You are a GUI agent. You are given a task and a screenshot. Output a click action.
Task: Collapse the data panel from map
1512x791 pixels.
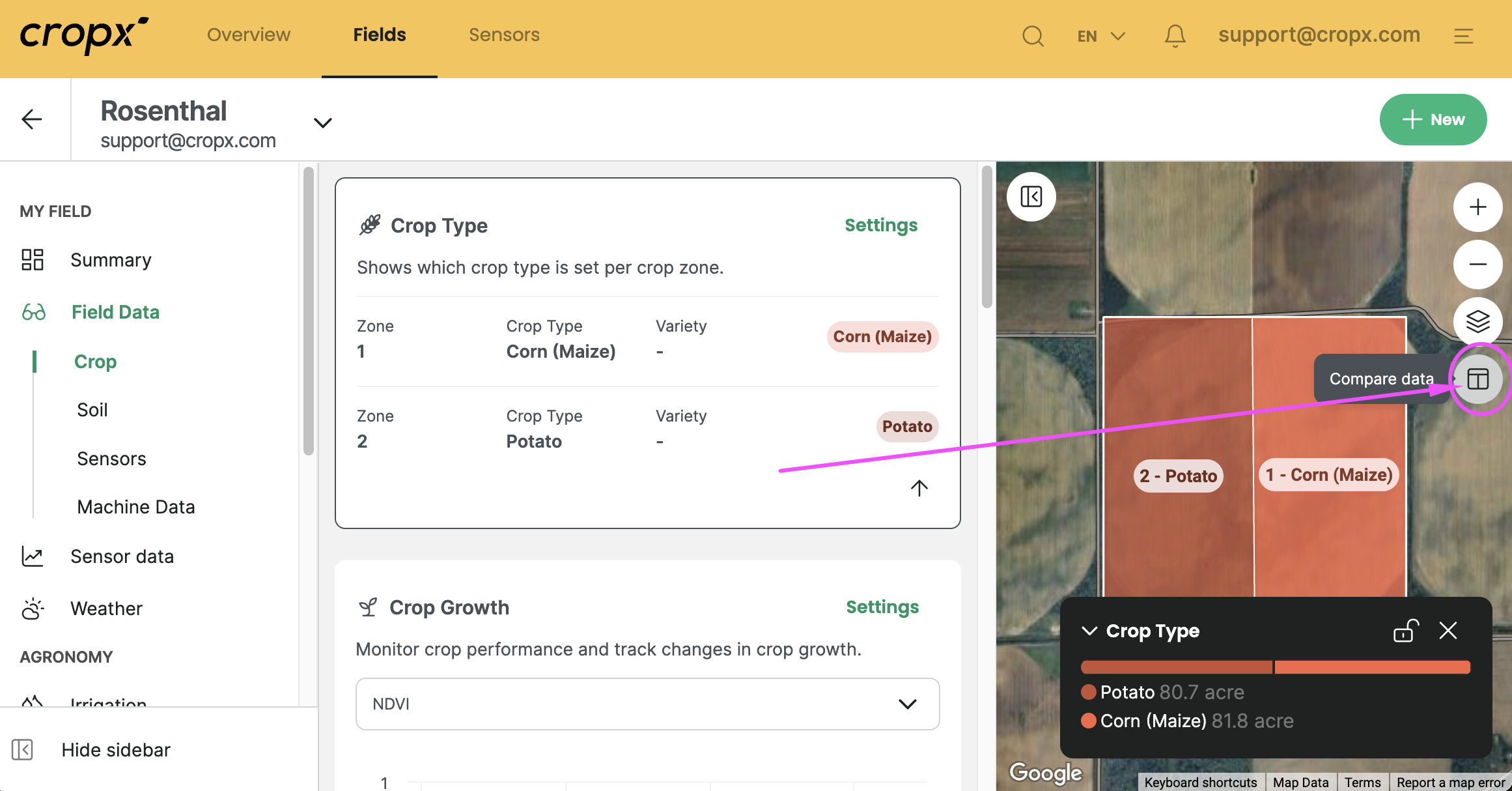pos(1031,196)
